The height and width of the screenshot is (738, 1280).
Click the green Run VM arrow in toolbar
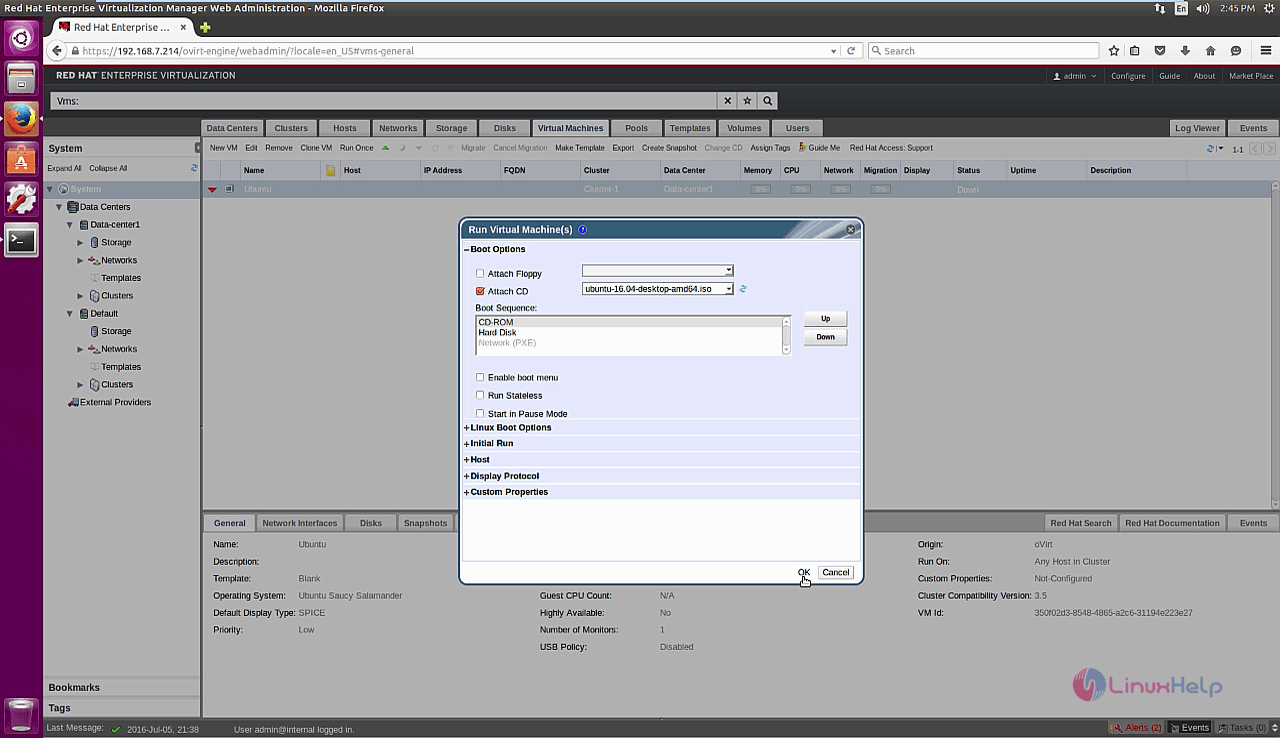coord(386,148)
